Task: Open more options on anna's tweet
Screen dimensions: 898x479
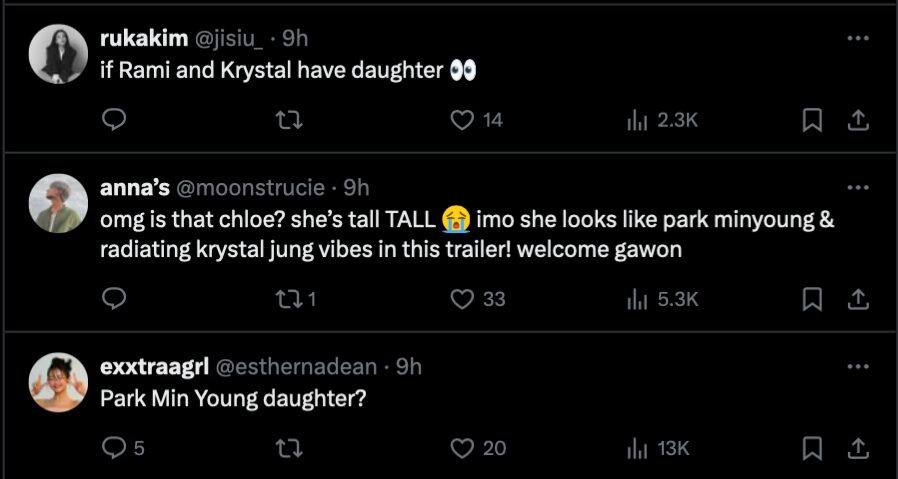Action: click(x=857, y=187)
